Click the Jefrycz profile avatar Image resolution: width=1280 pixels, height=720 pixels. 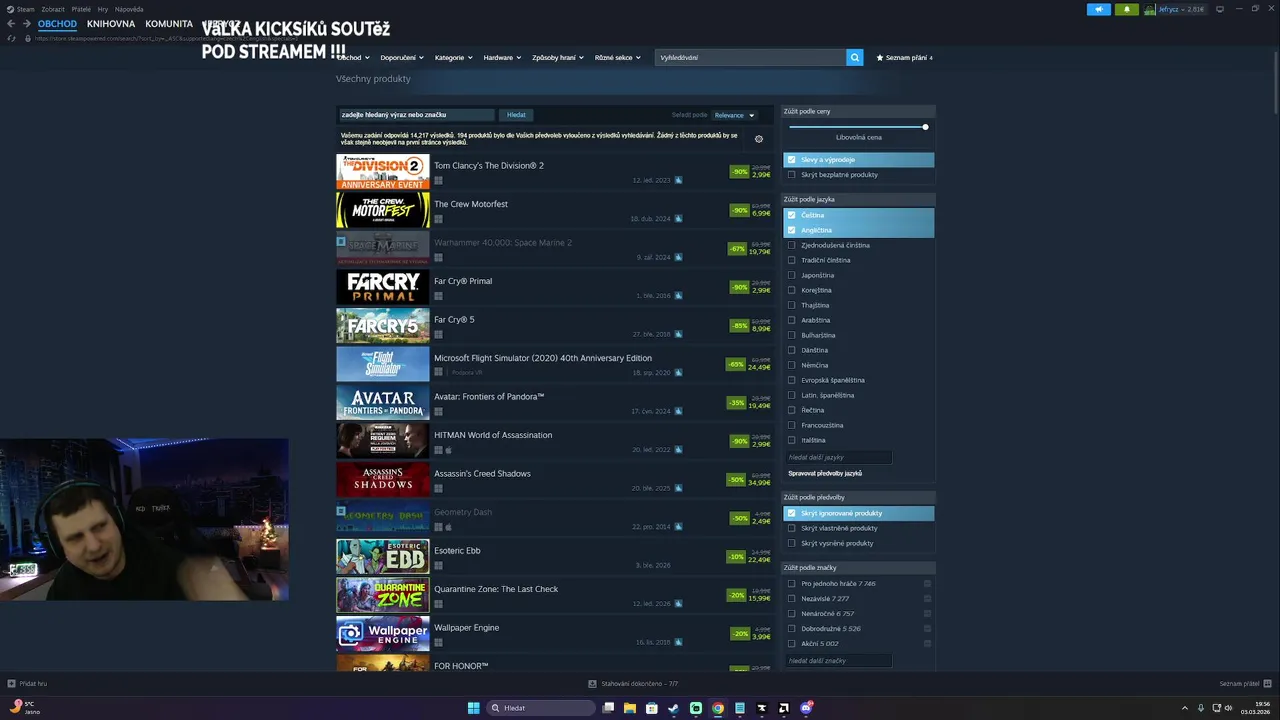coord(1150,9)
